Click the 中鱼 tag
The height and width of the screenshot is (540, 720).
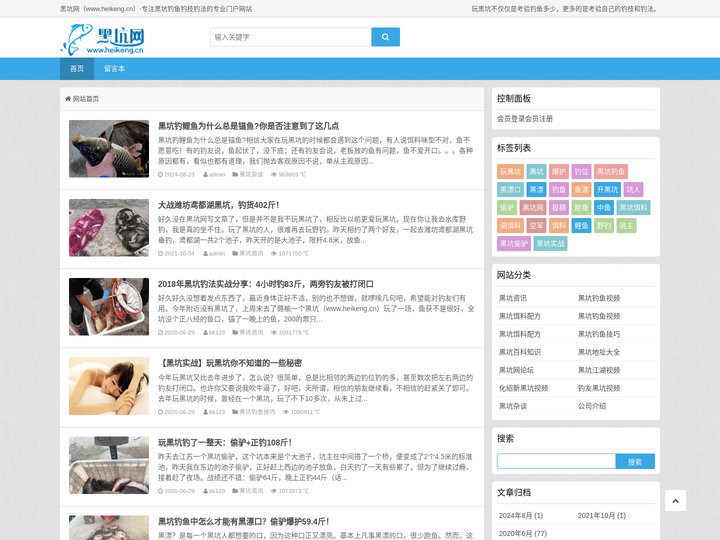(x=604, y=208)
